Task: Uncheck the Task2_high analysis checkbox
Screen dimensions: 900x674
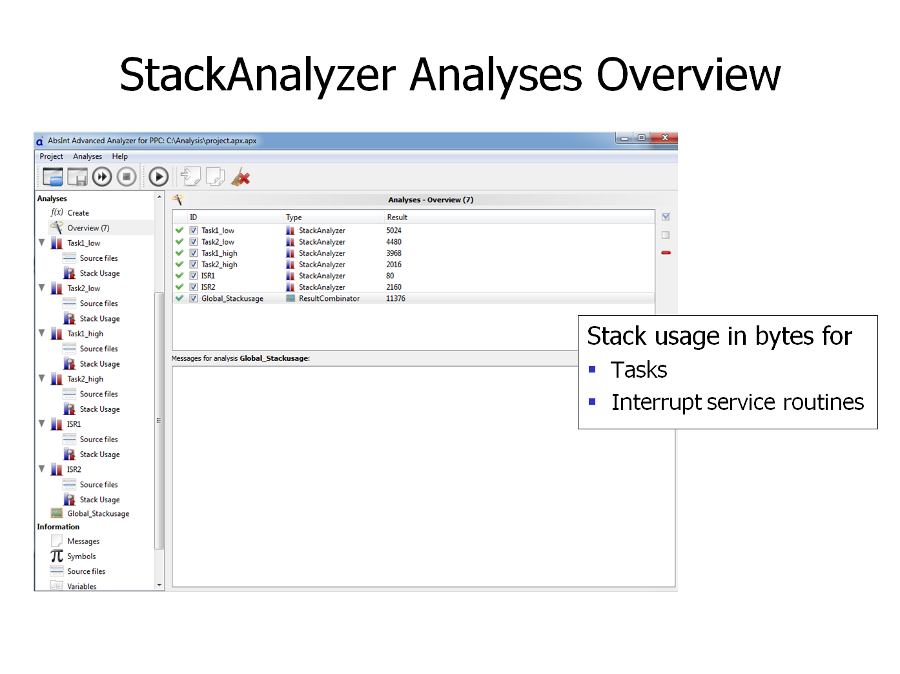Action: coord(194,264)
